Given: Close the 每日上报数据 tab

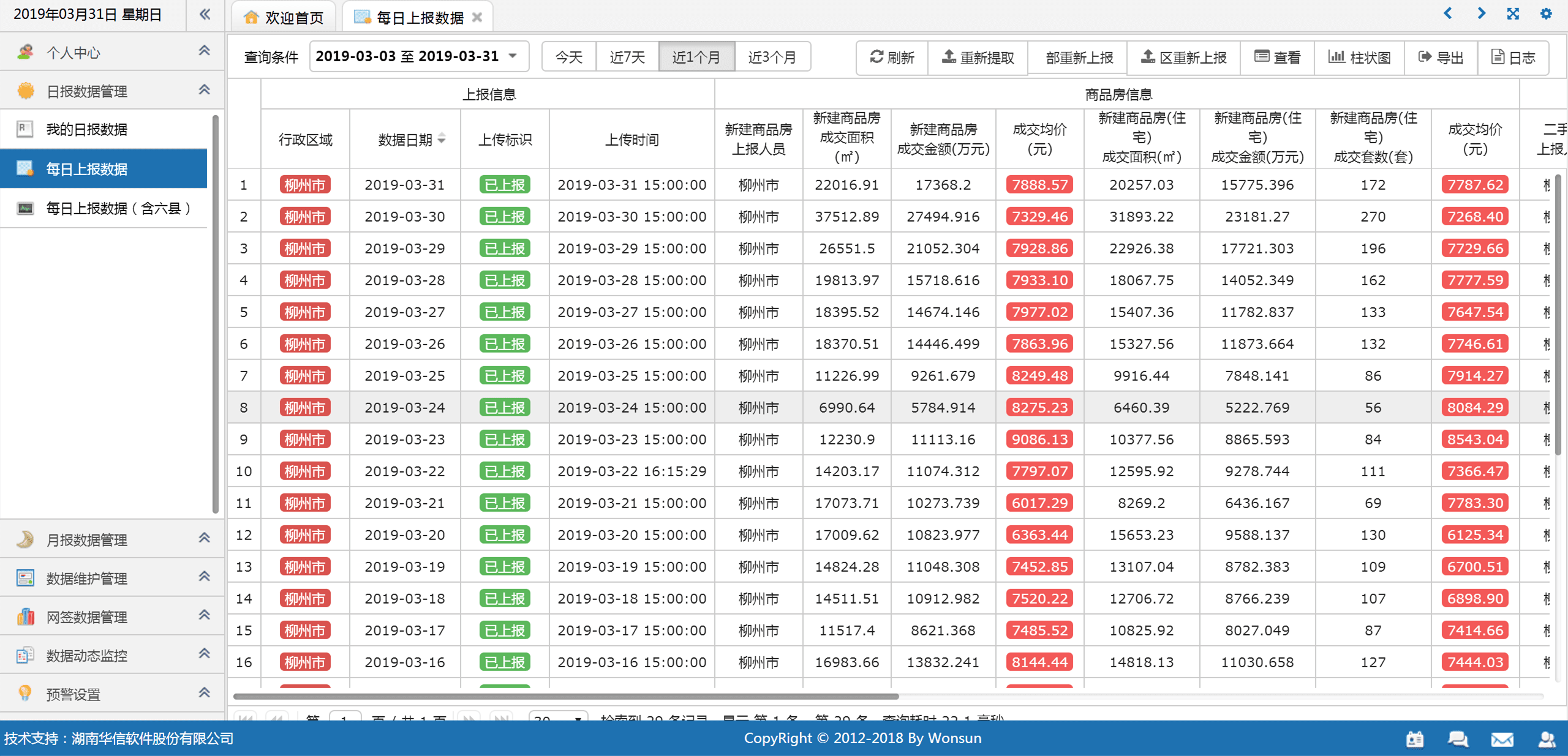Looking at the screenshot, I should [x=477, y=17].
